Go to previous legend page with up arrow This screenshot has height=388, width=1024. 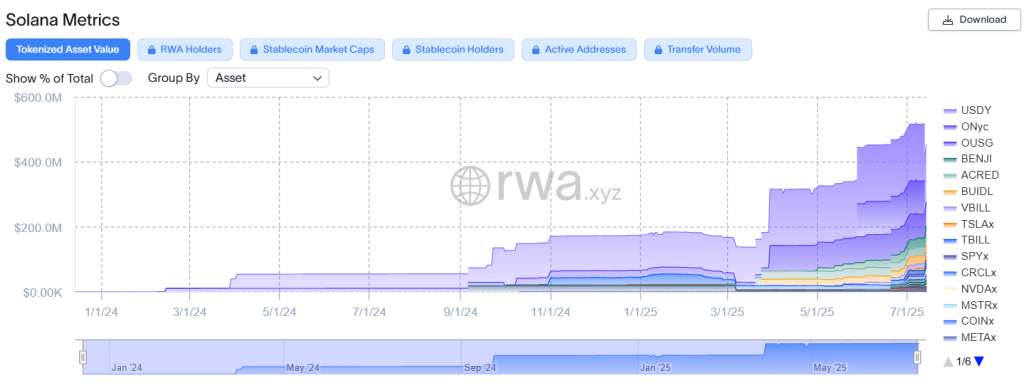pos(948,361)
